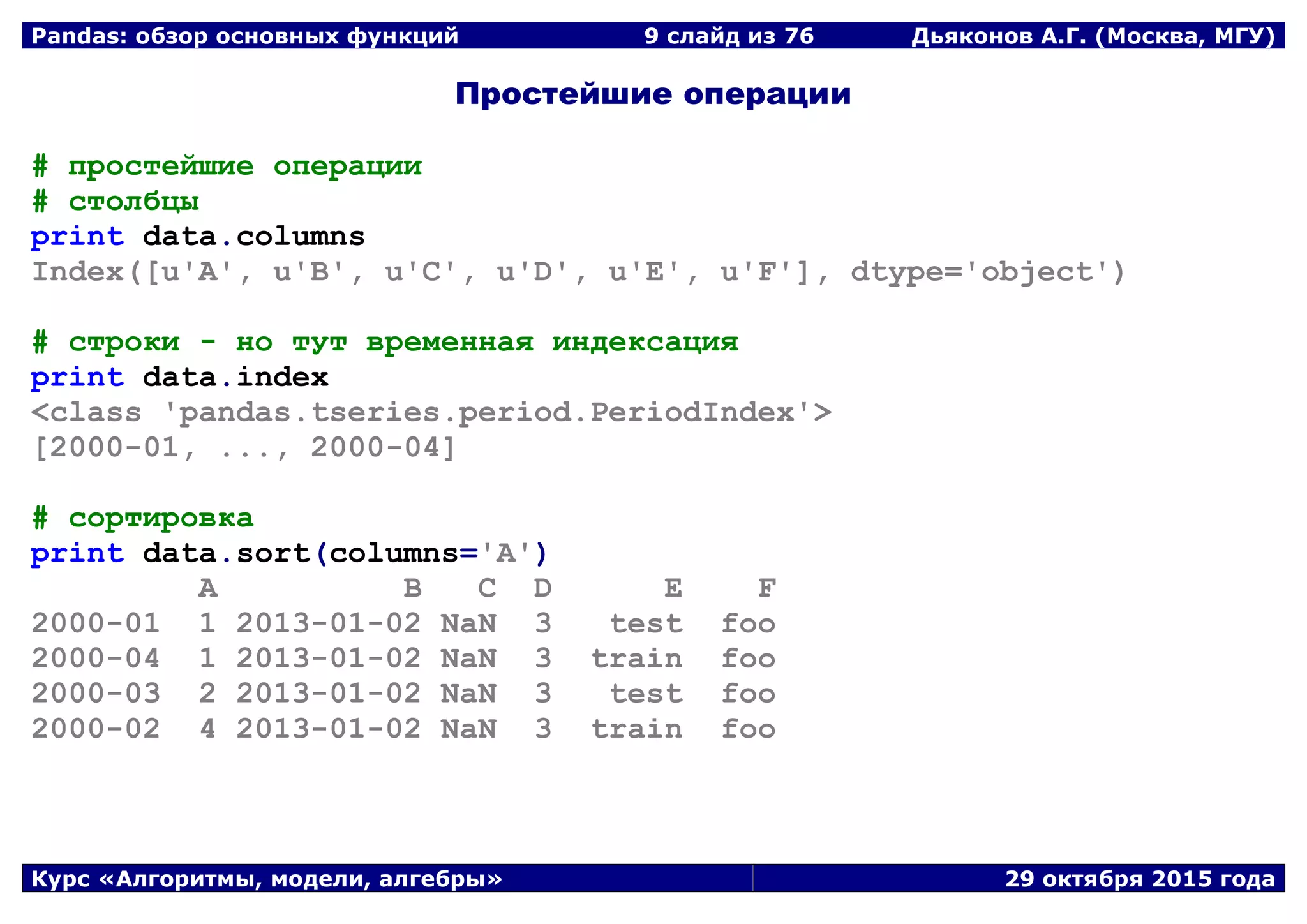
Task: Click the row index '2000-01'
Action: 96,623
